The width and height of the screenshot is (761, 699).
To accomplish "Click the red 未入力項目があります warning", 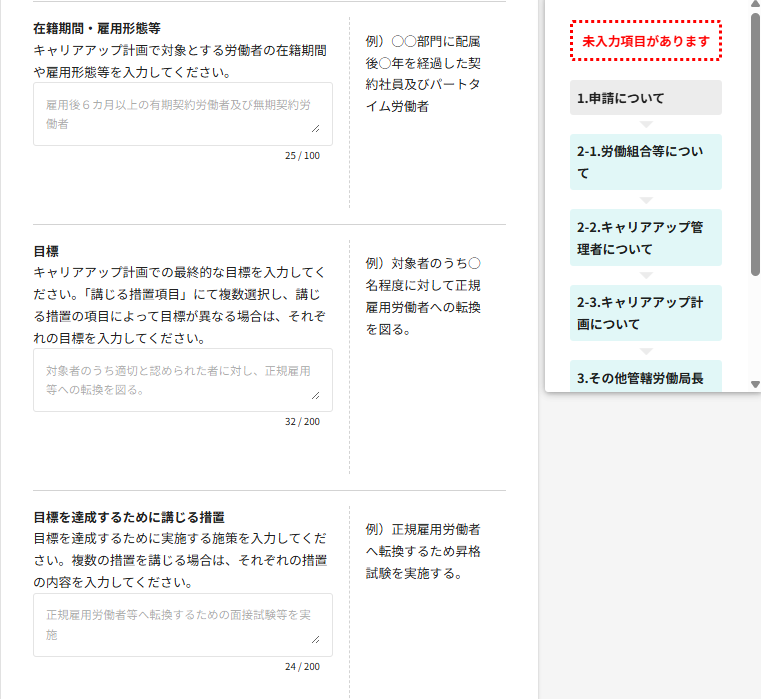I will (x=646, y=41).
